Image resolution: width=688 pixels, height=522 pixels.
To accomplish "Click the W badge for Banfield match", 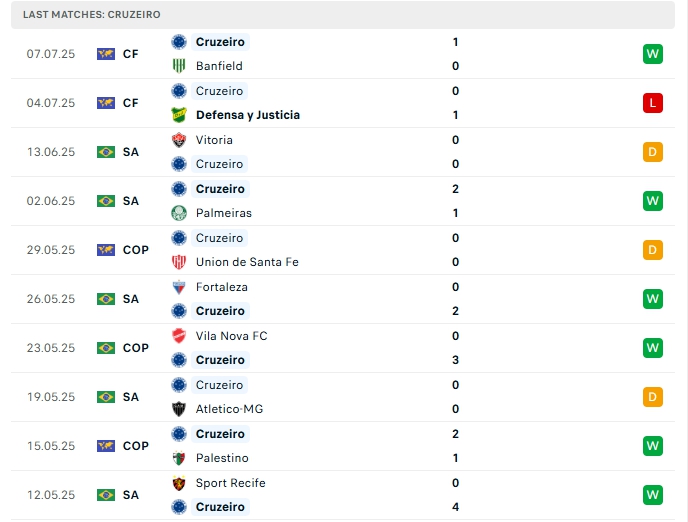I will 653,54.
